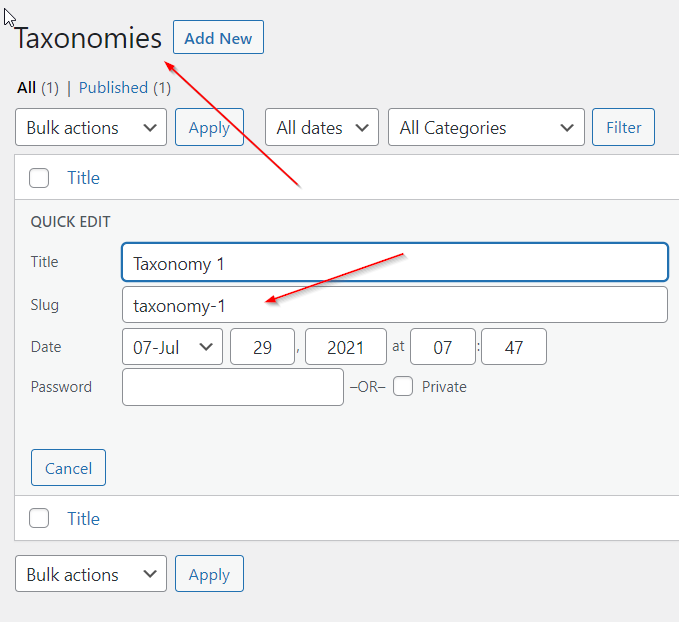The height and width of the screenshot is (622, 679).
Task: Open the month dropdown in Date
Action: (x=172, y=347)
